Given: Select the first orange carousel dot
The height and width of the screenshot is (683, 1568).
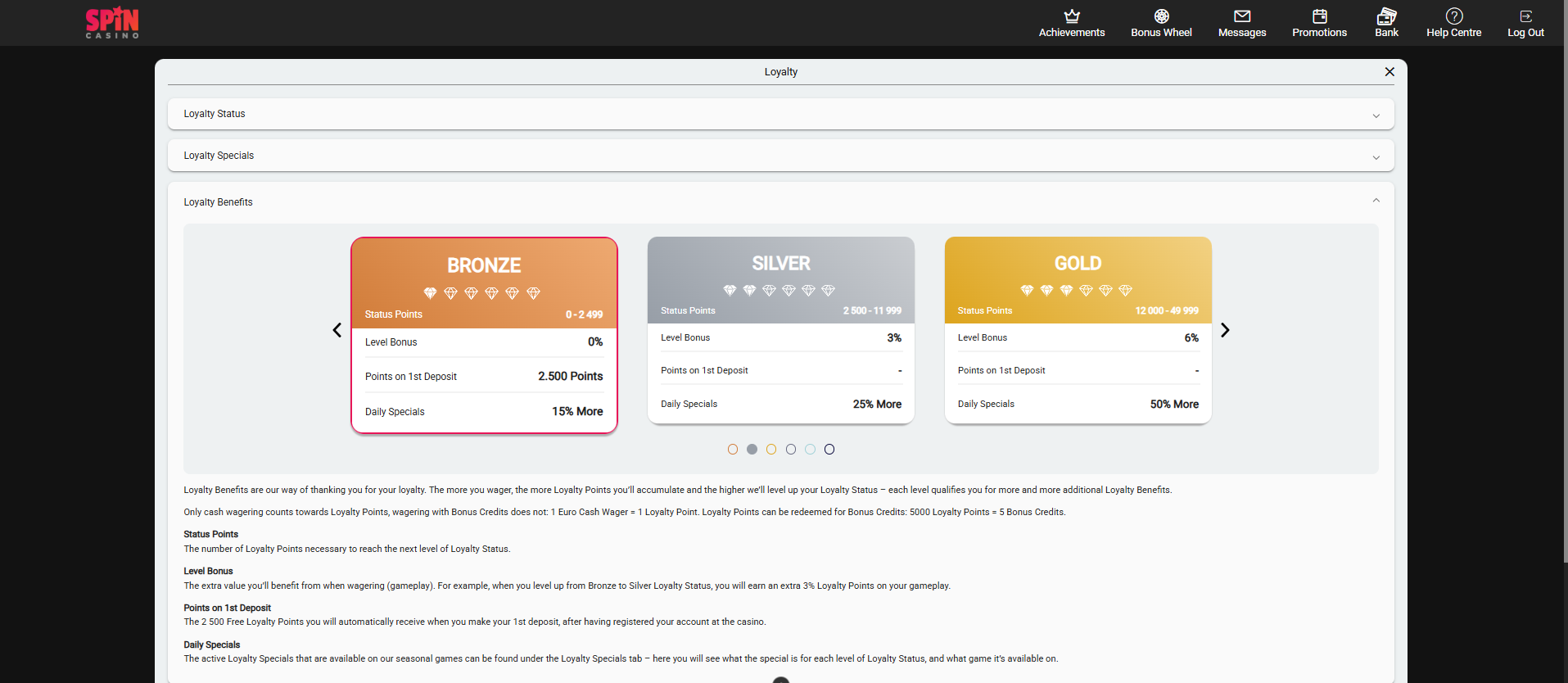Looking at the screenshot, I should click(x=733, y=449).
